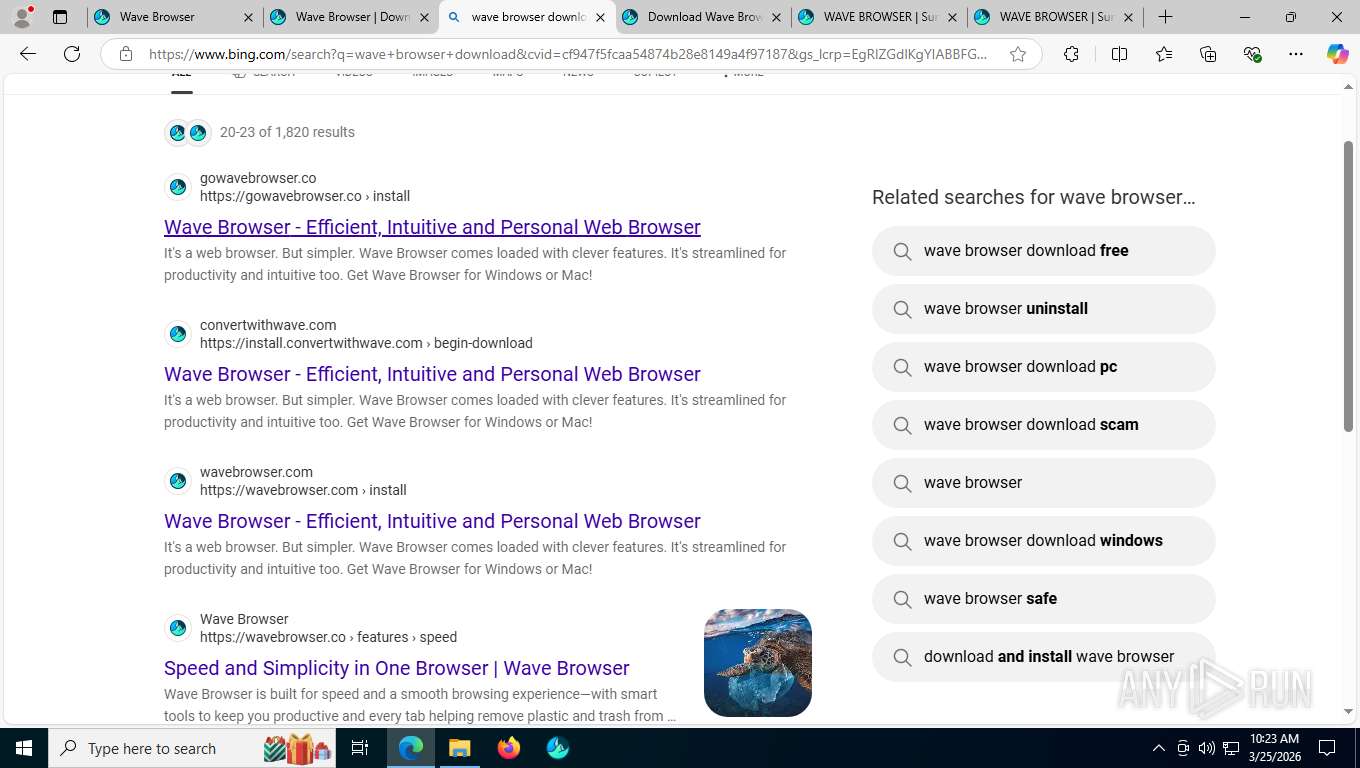Search 'wave browser uninstall' suggestion
The height and width of the screenshot is (768, 1360).
coord(1043,309)
